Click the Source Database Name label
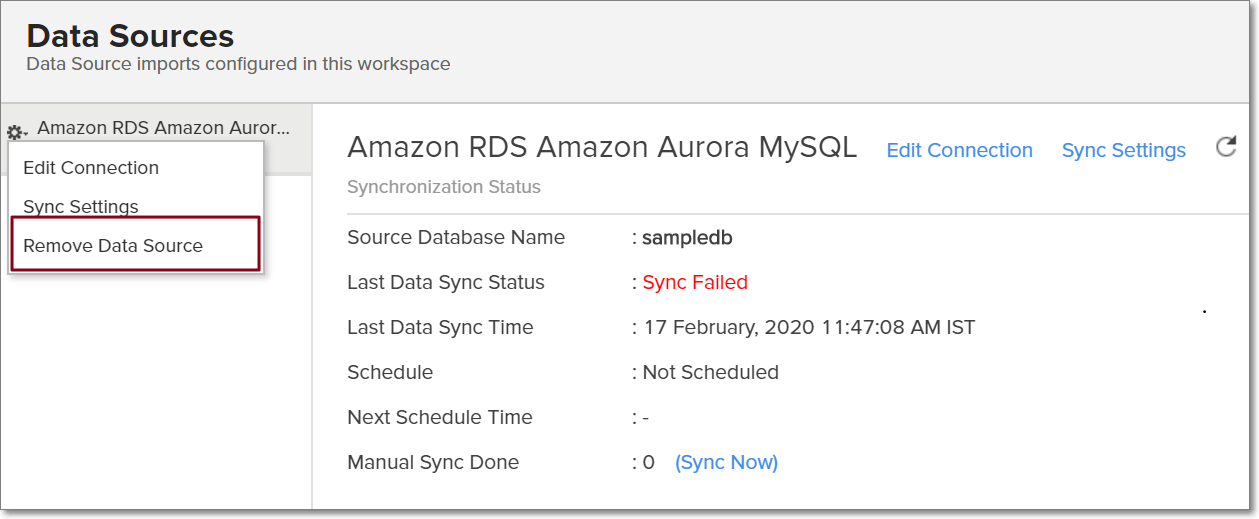The width and height of the screenshot is (1259, 519). 456,238
